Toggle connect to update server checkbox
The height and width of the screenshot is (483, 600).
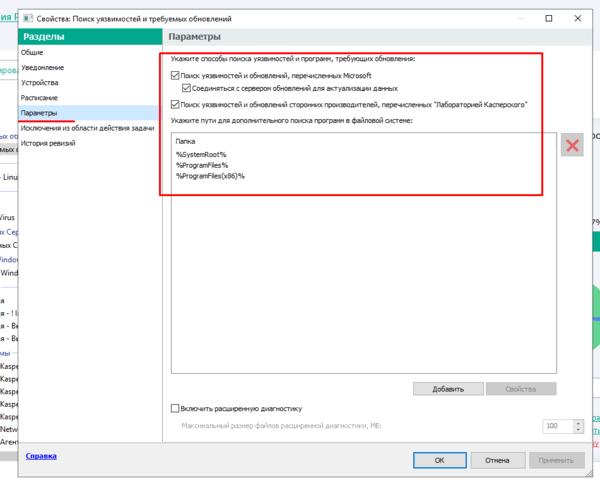coord(186,88)
